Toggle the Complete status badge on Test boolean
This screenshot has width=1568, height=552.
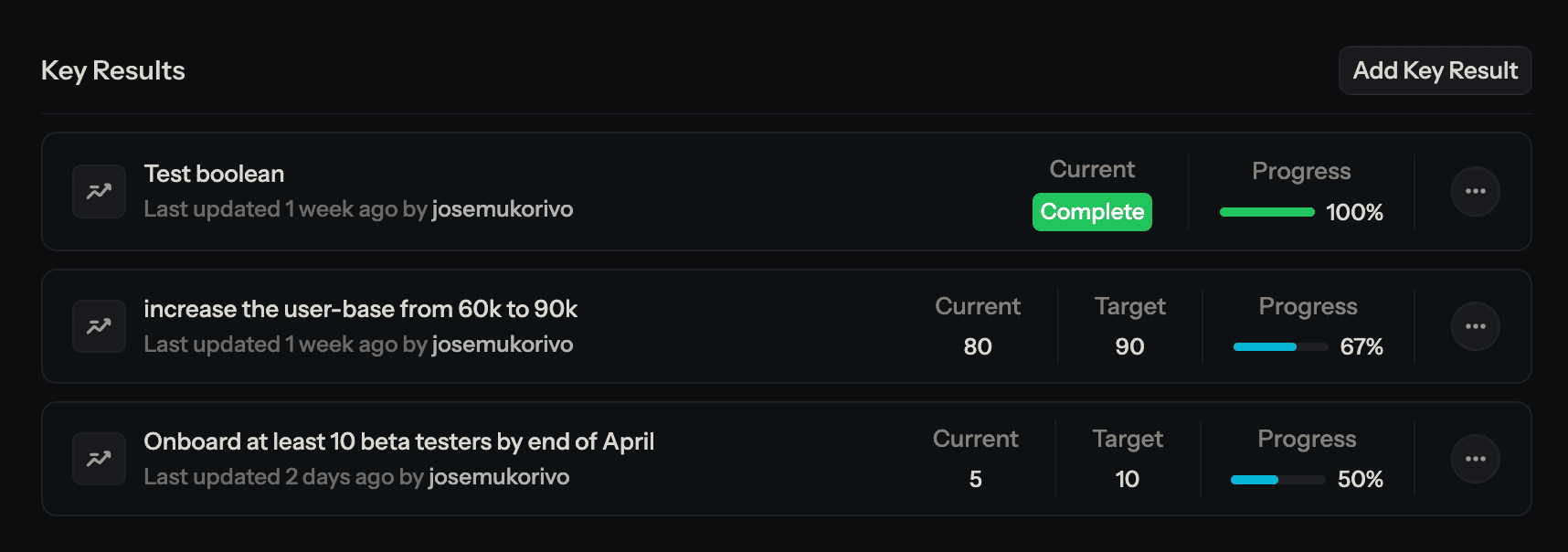[1092, 212]
